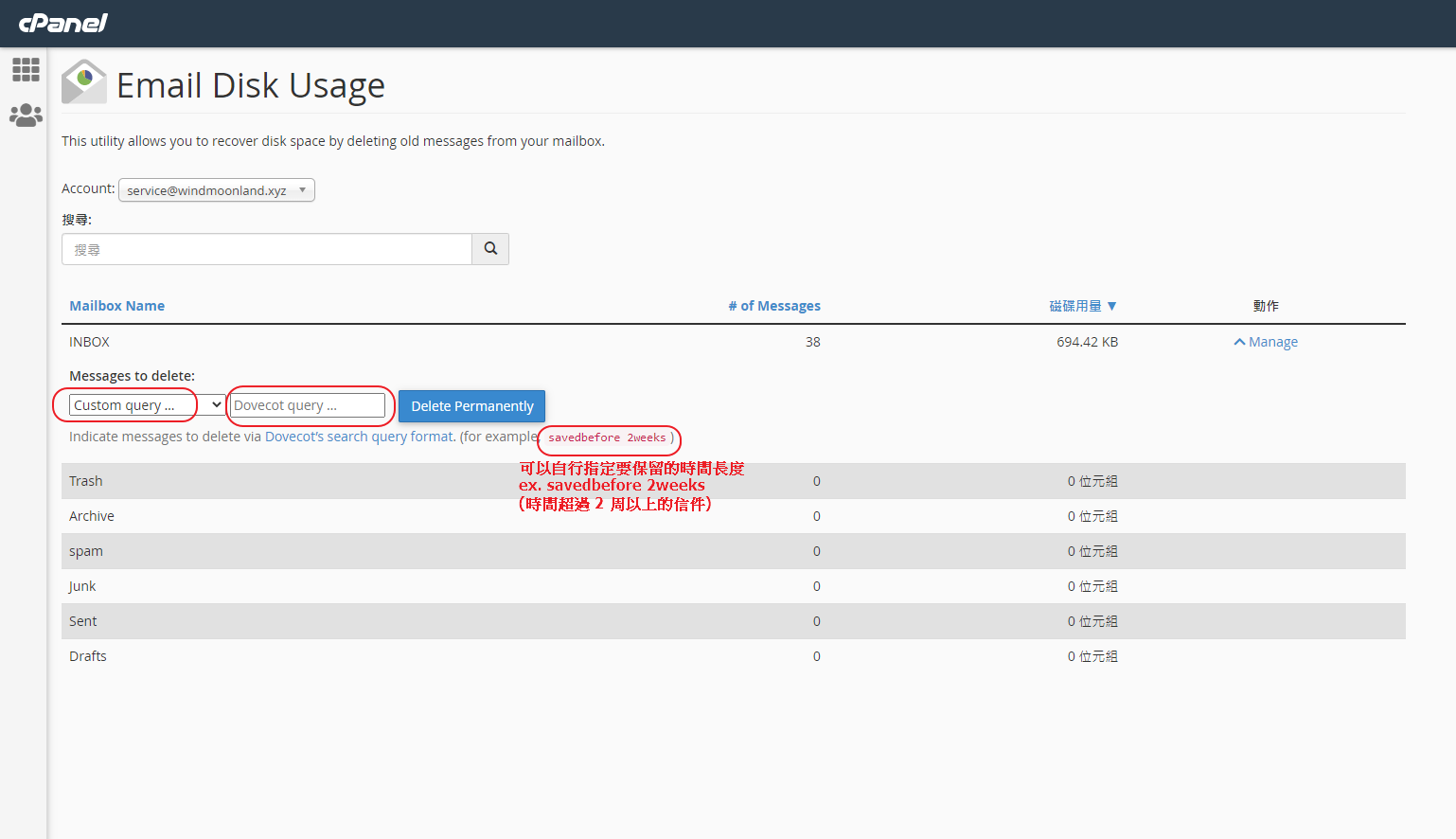Open User Manager icon in sidebar

tap(26, 116)
